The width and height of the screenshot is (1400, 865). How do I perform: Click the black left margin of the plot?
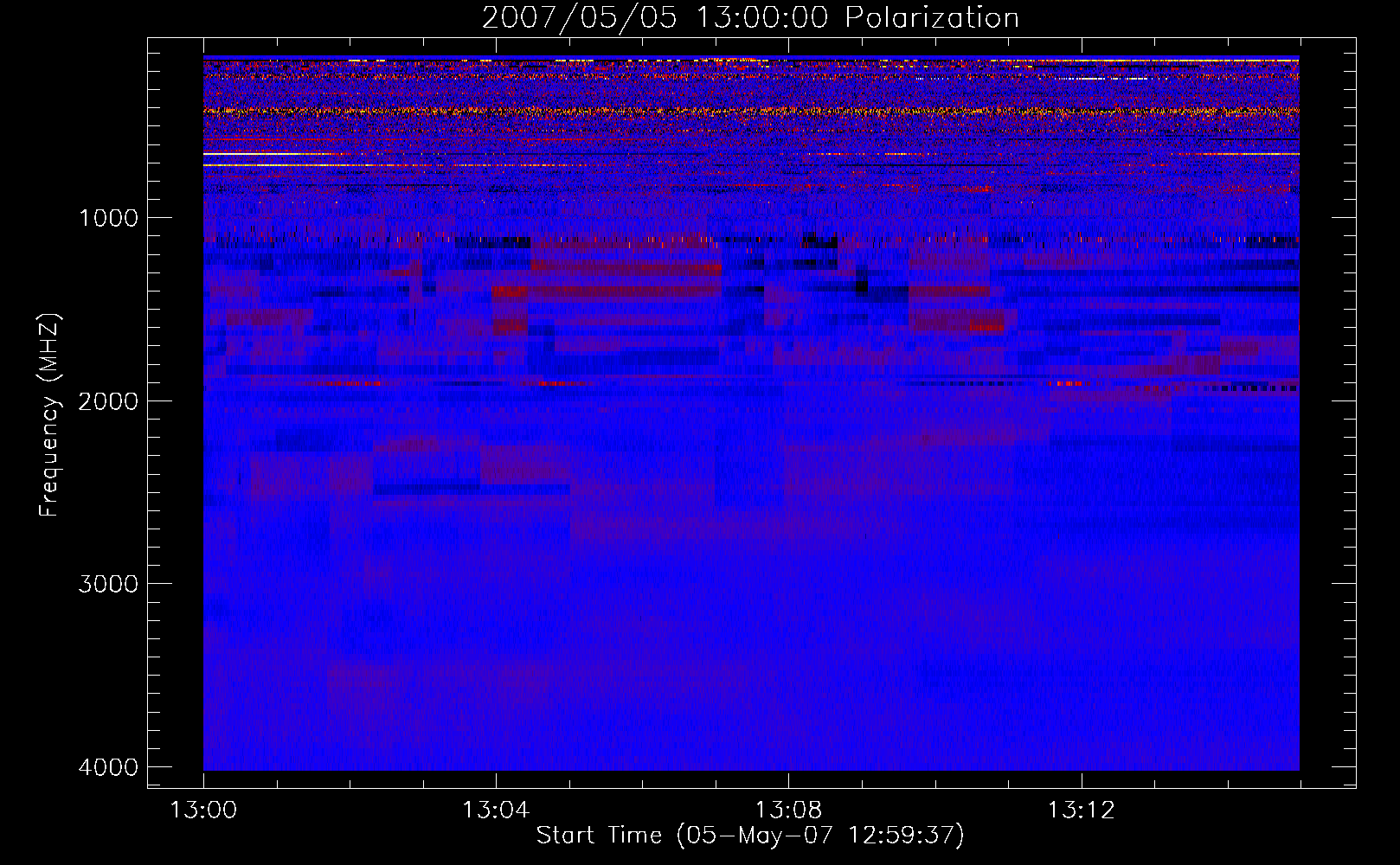pos(176,413)
